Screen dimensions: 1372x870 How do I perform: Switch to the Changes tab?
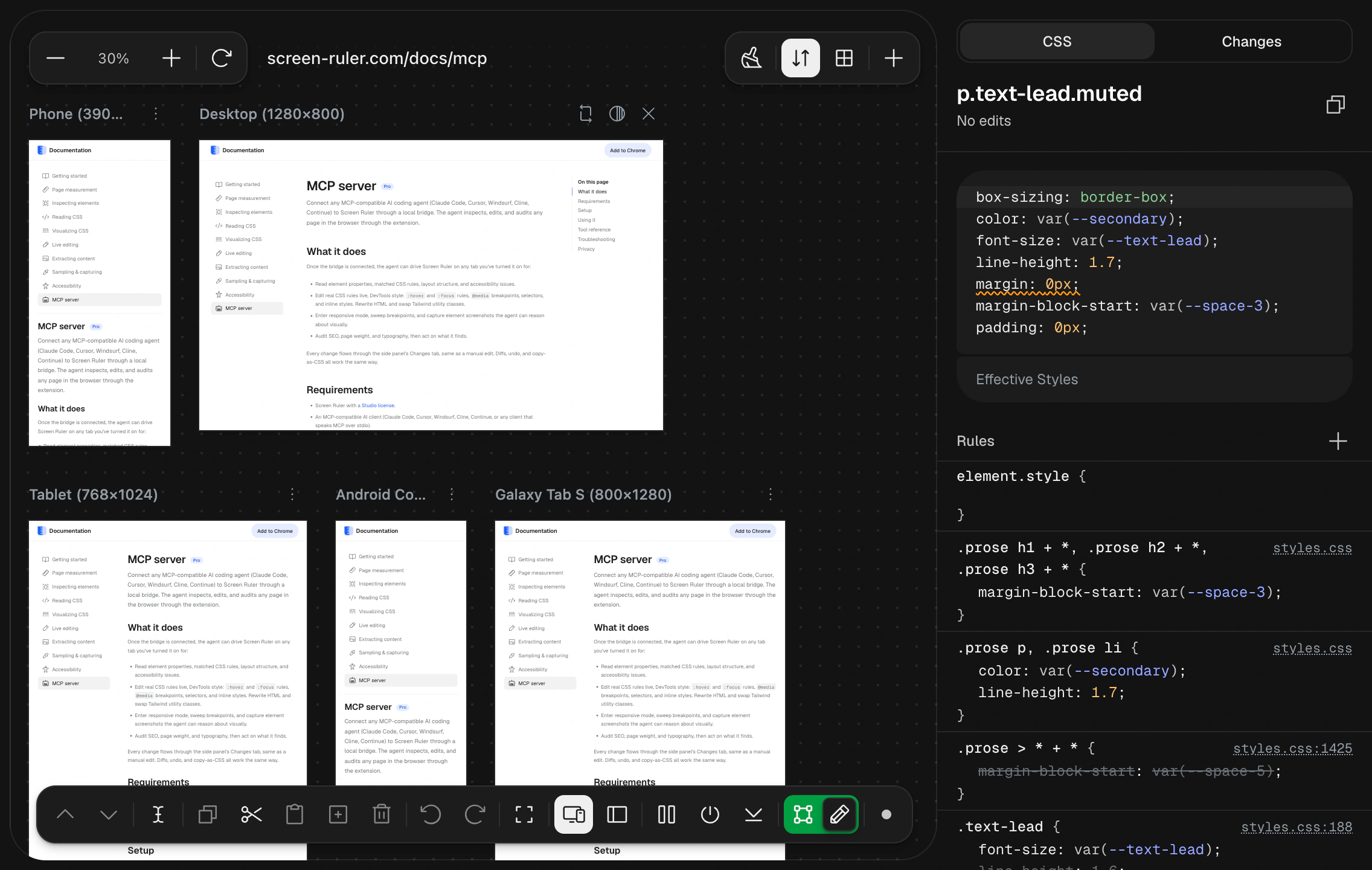click(1251, 42)
